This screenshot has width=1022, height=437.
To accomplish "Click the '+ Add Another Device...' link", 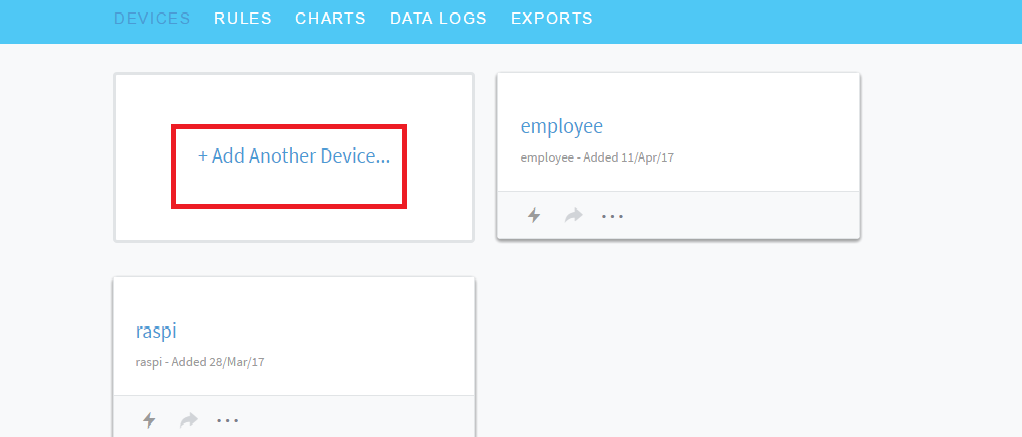I will click(294, 157).
